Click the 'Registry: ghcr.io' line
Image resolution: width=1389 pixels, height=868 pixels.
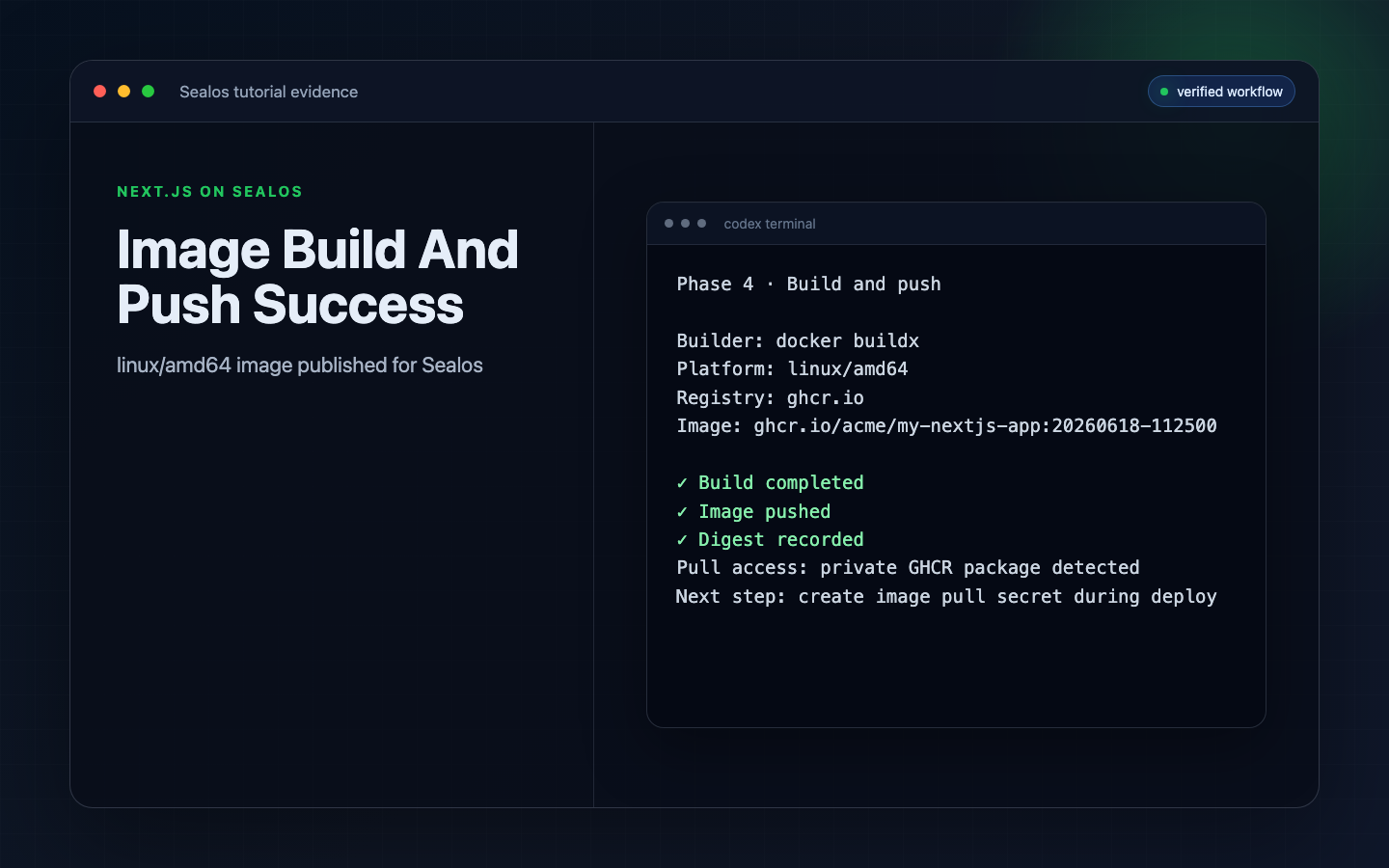tap(770, 397)
